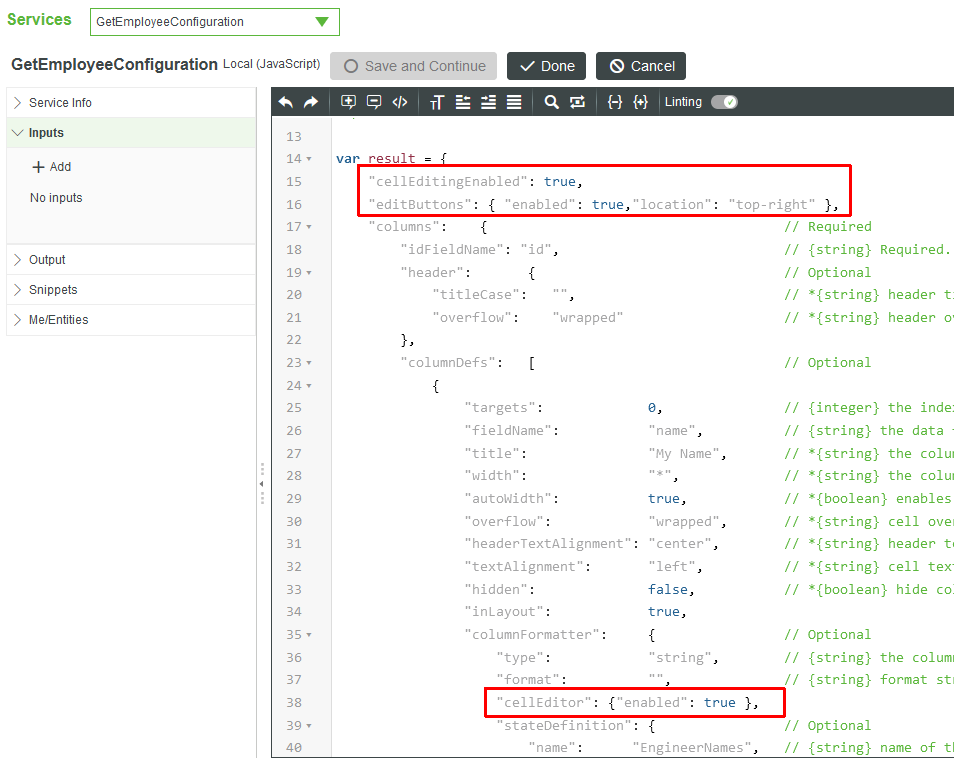
Task: Click the Cancel button
Action: [x=641, y=66]
